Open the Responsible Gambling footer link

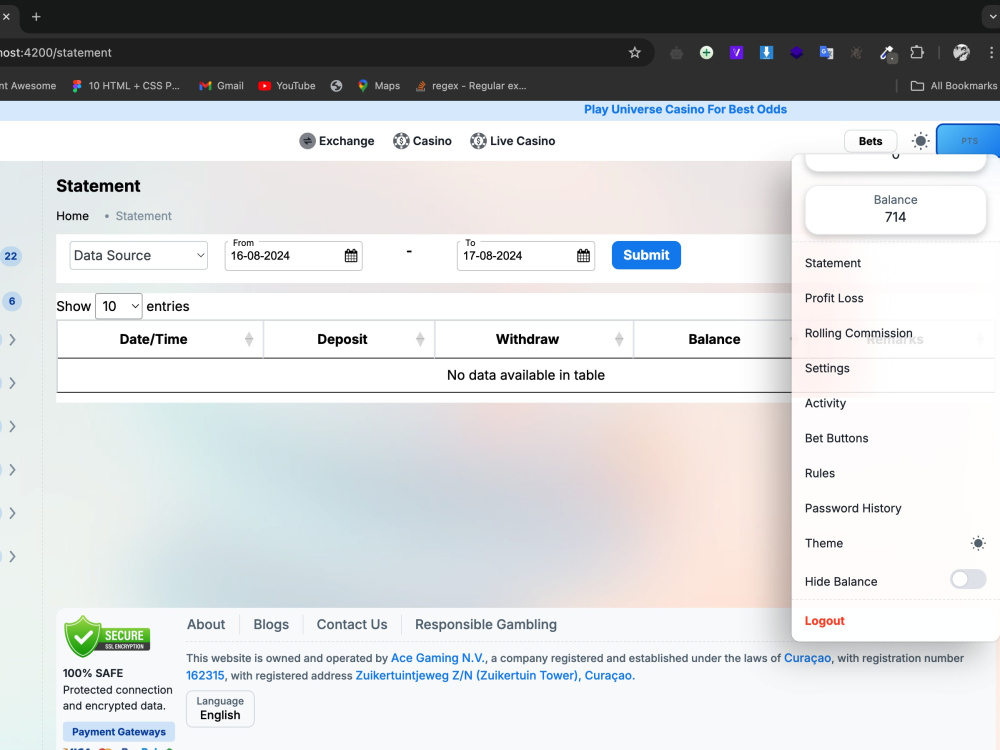(485, 625)
